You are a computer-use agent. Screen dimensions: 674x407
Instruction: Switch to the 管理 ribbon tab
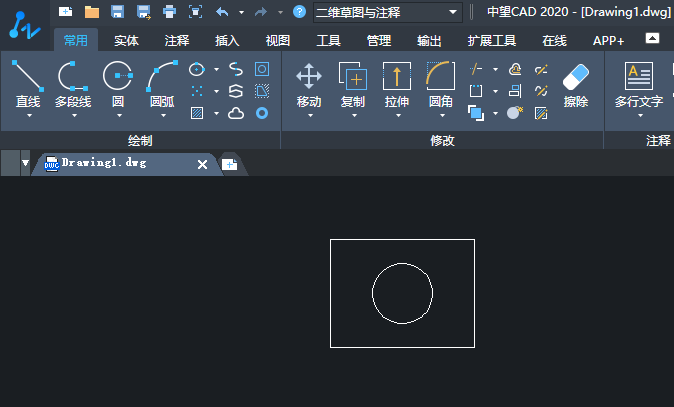(x=379, y=41)
